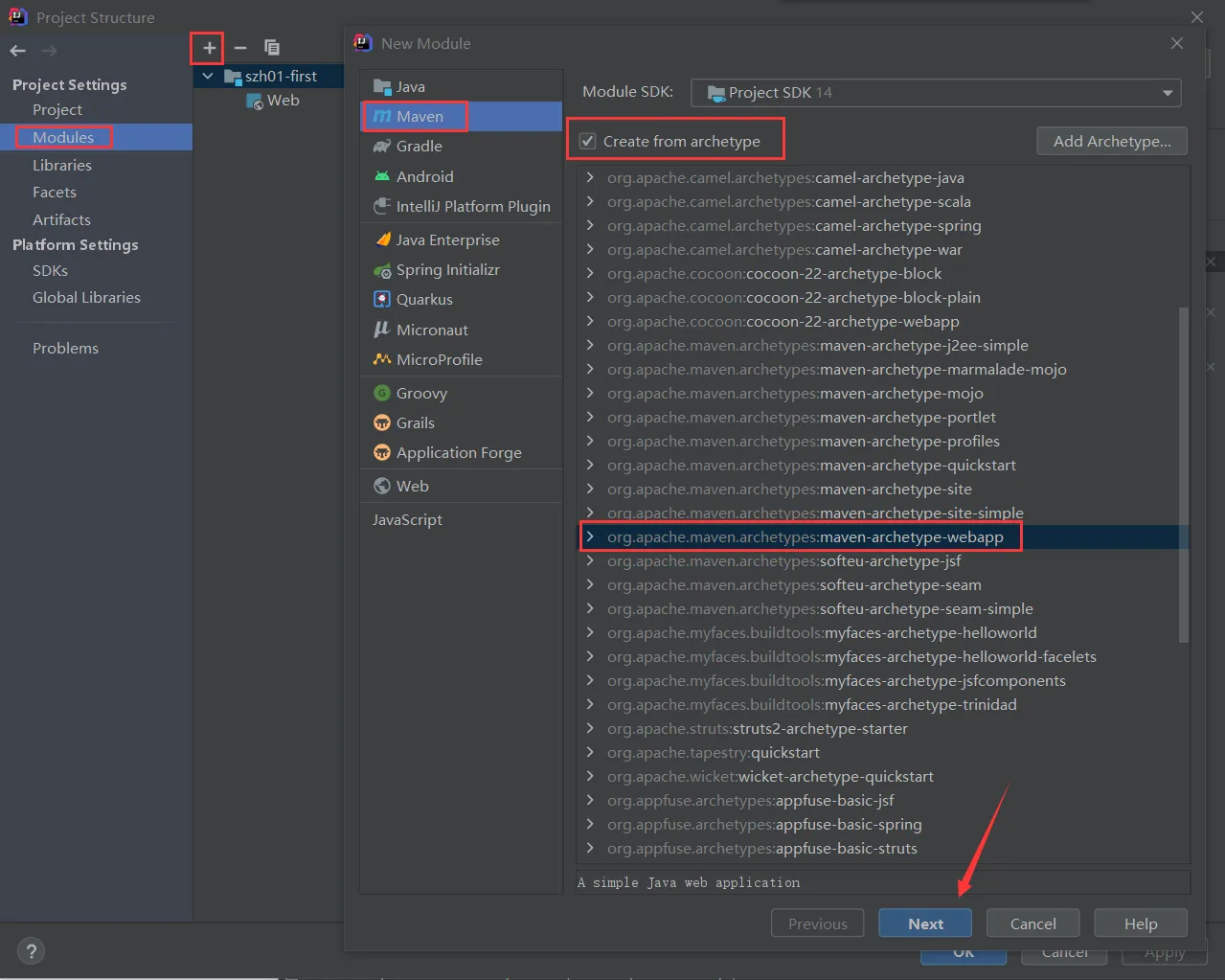Select the Grails module type
Screen dimensions: 1225x980
(x=461, y=422)
